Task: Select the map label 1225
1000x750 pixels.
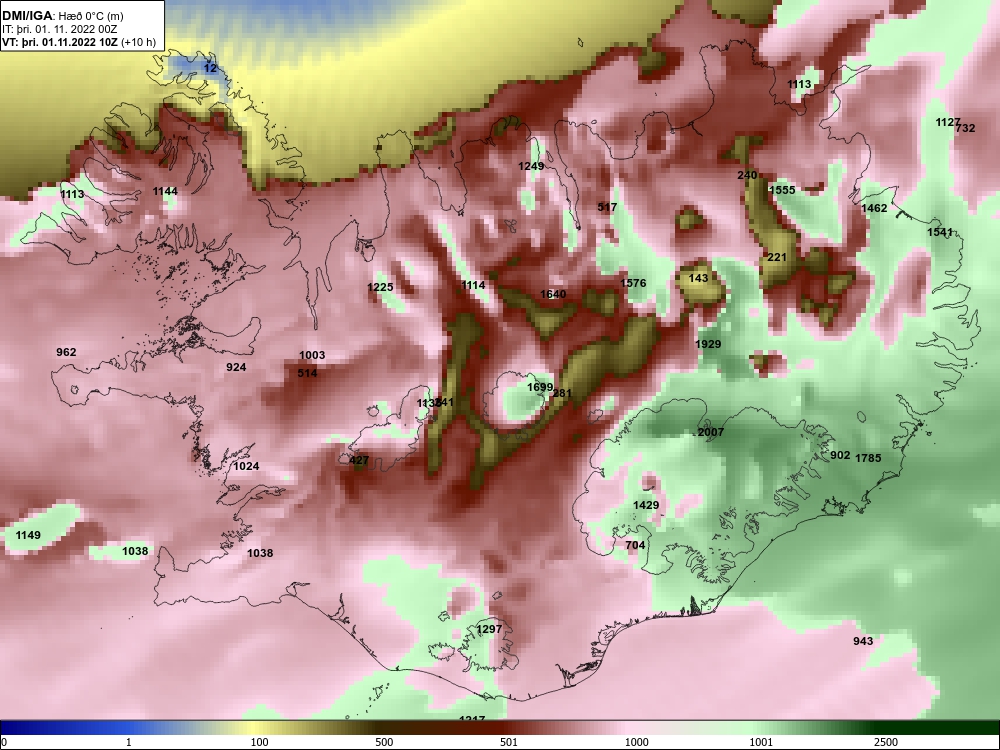Action: pyautogui.click(x=380, y=288)
